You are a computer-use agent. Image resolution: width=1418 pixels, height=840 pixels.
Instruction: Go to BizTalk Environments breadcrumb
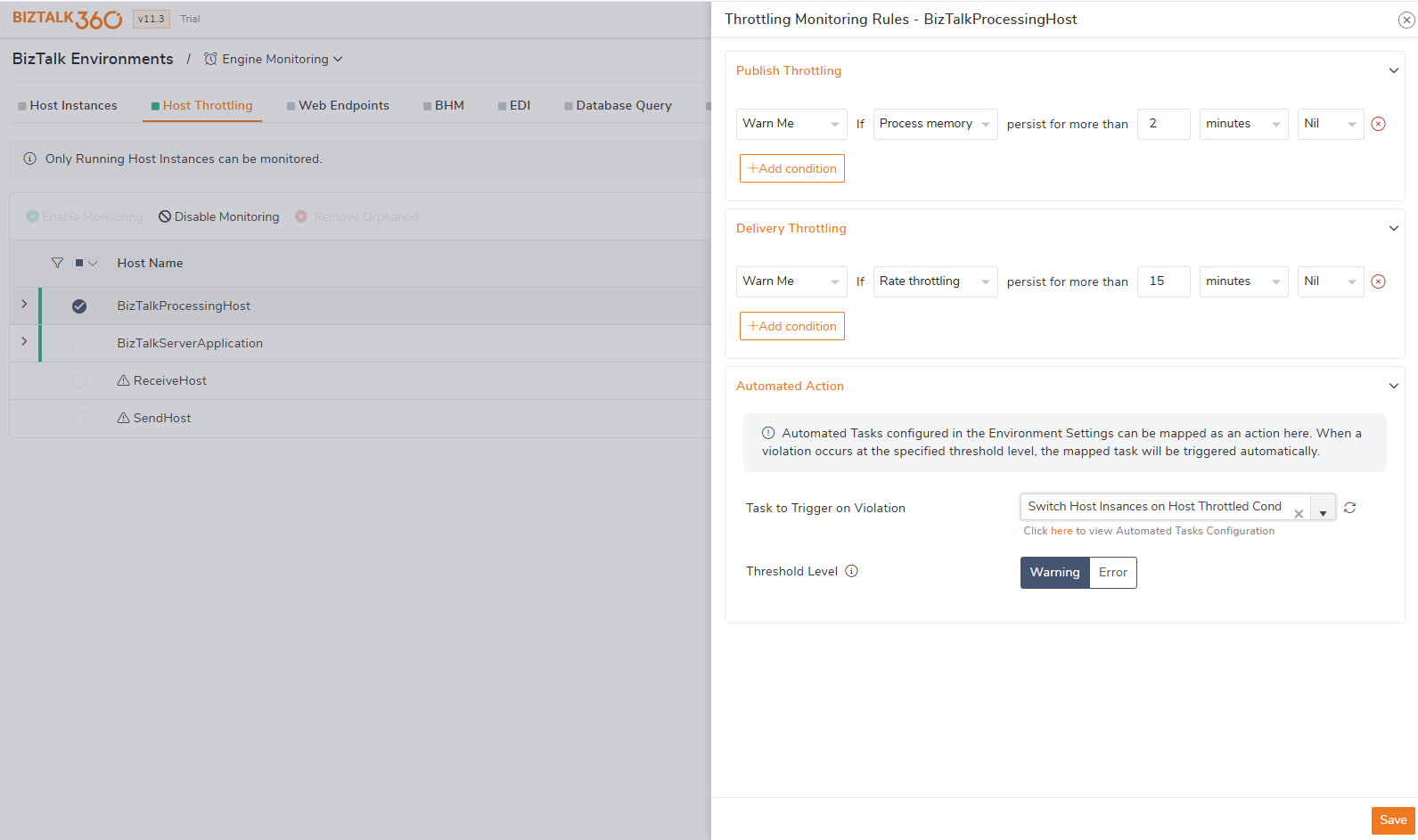tap(93, 59)
